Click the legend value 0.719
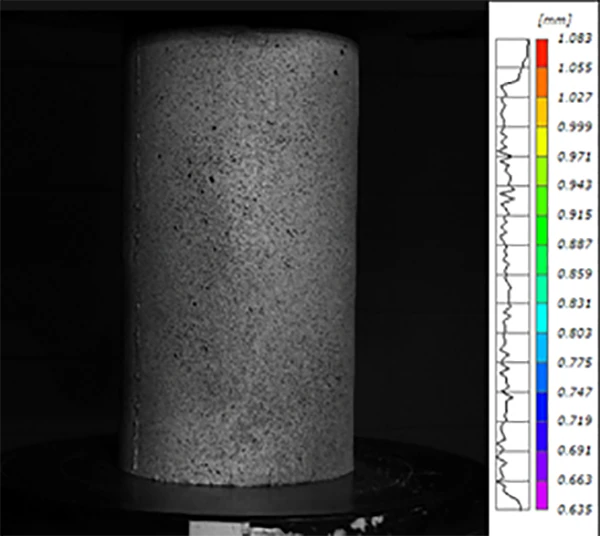 tap(575, 421)
